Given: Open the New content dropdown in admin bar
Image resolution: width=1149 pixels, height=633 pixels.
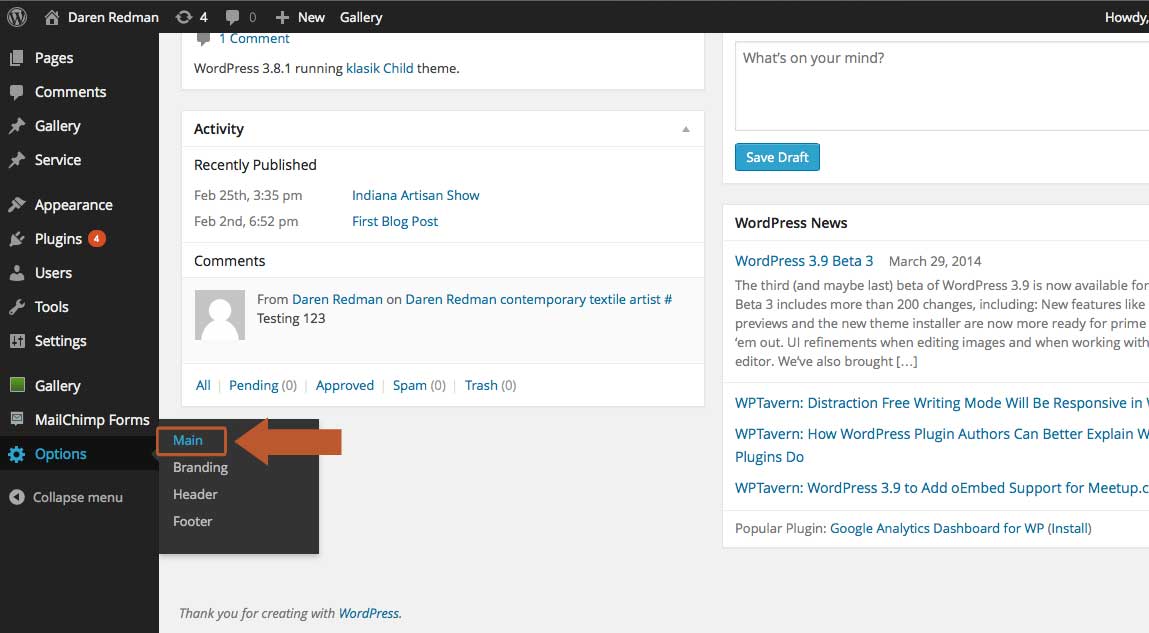Looking at the screenshot, I should coord(300,17).
